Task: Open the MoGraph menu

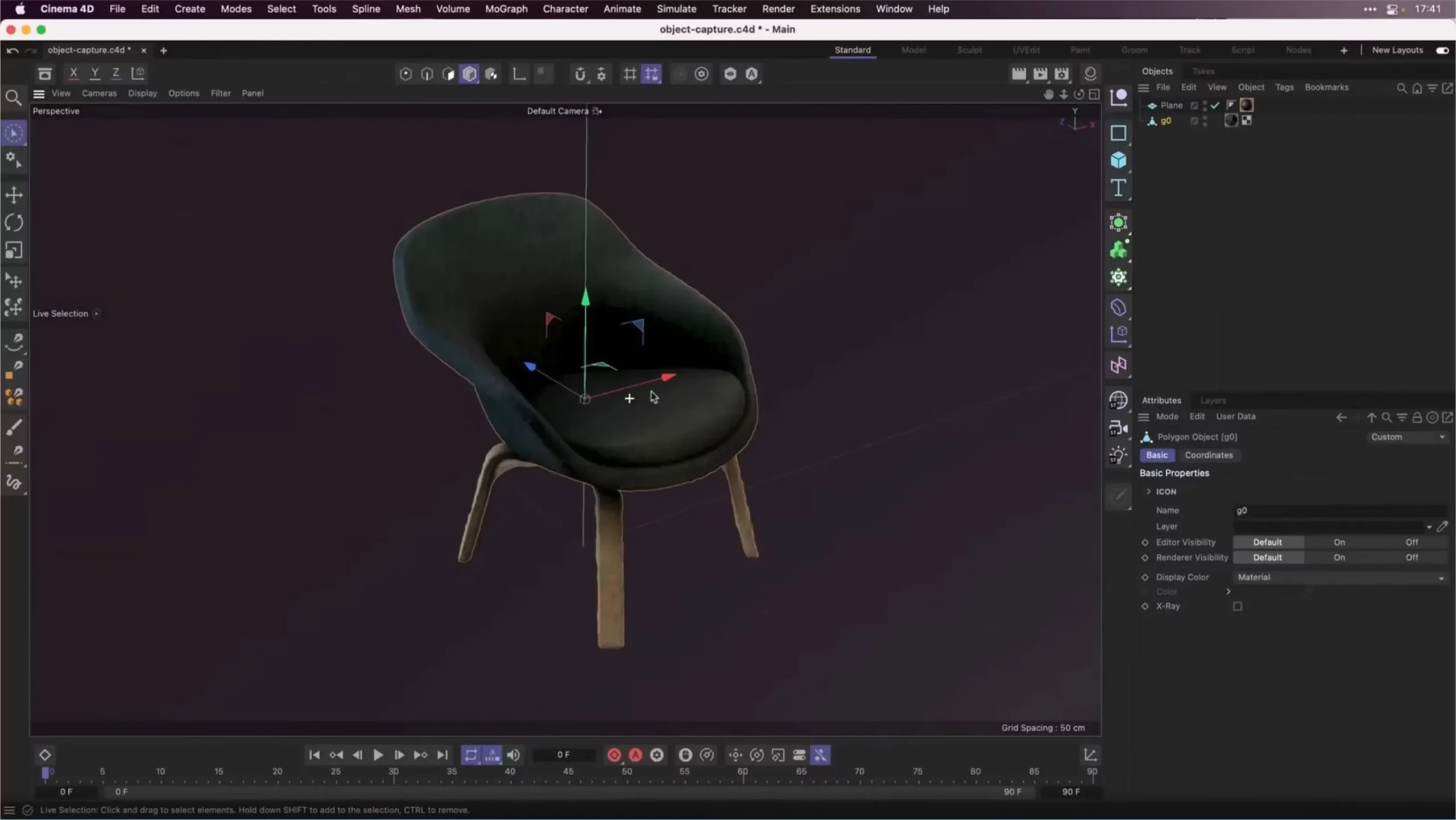Action: tap(506, 9)
